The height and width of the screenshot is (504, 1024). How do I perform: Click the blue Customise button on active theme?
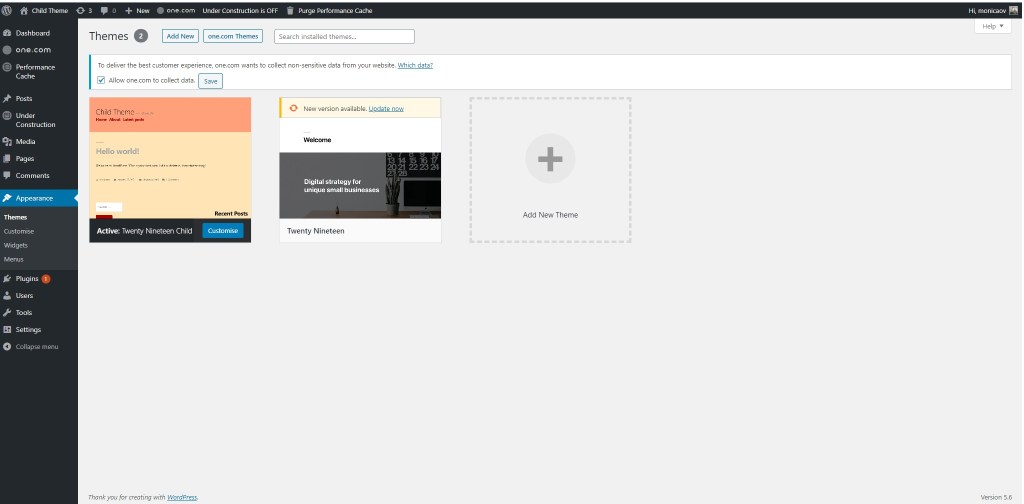(x=222, y=231)
